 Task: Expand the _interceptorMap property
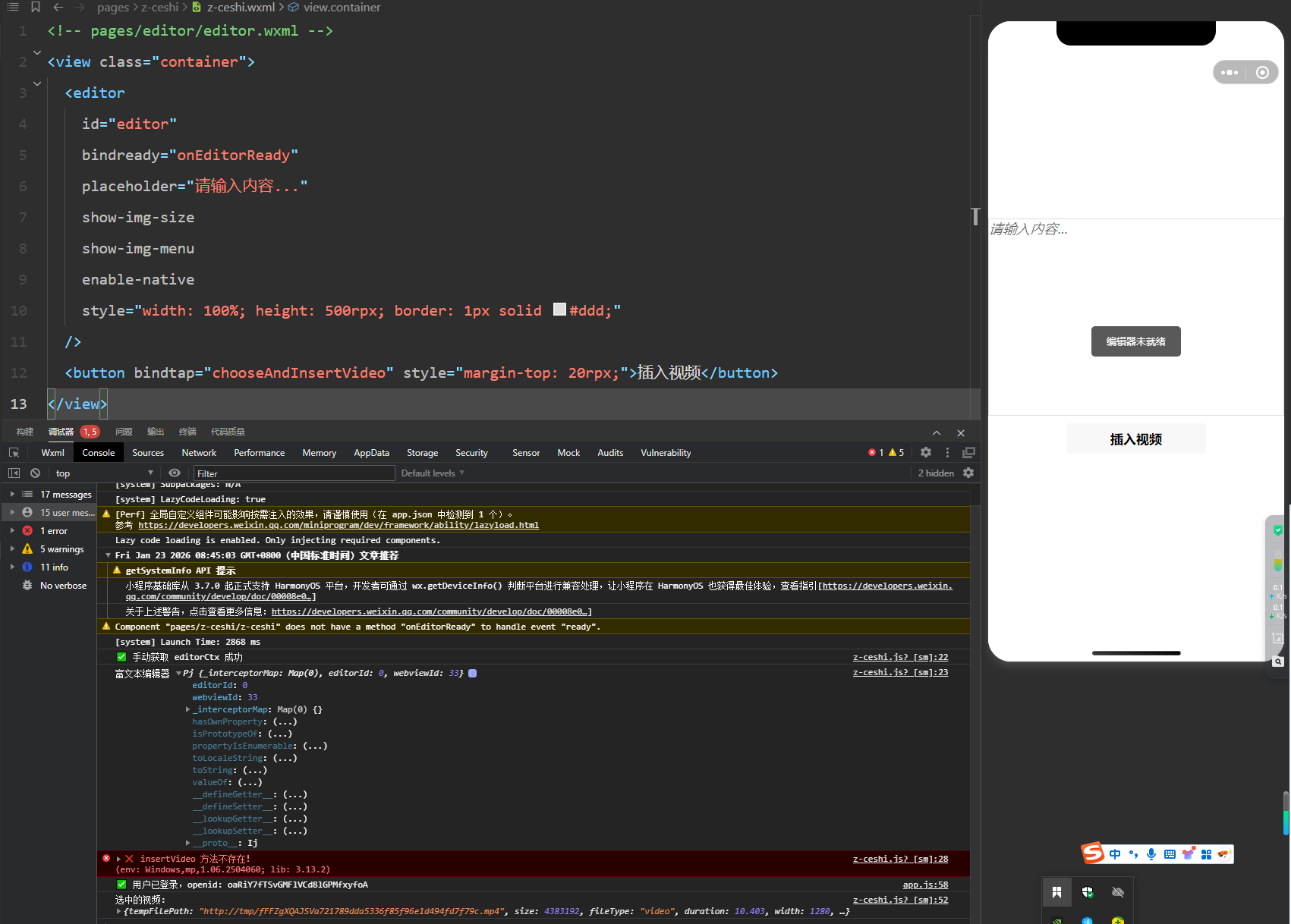(x=187, y=709)
